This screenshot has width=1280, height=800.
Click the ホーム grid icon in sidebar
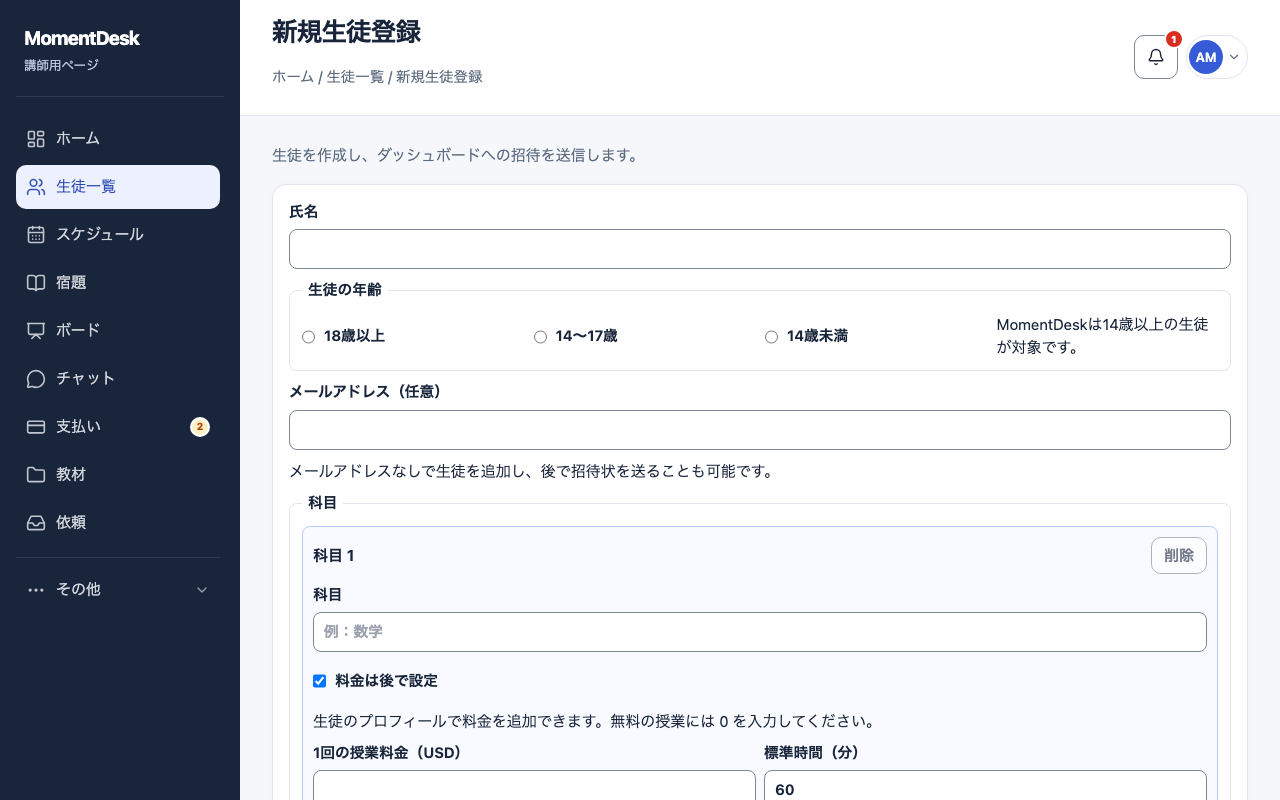click(x=36, y=139)
